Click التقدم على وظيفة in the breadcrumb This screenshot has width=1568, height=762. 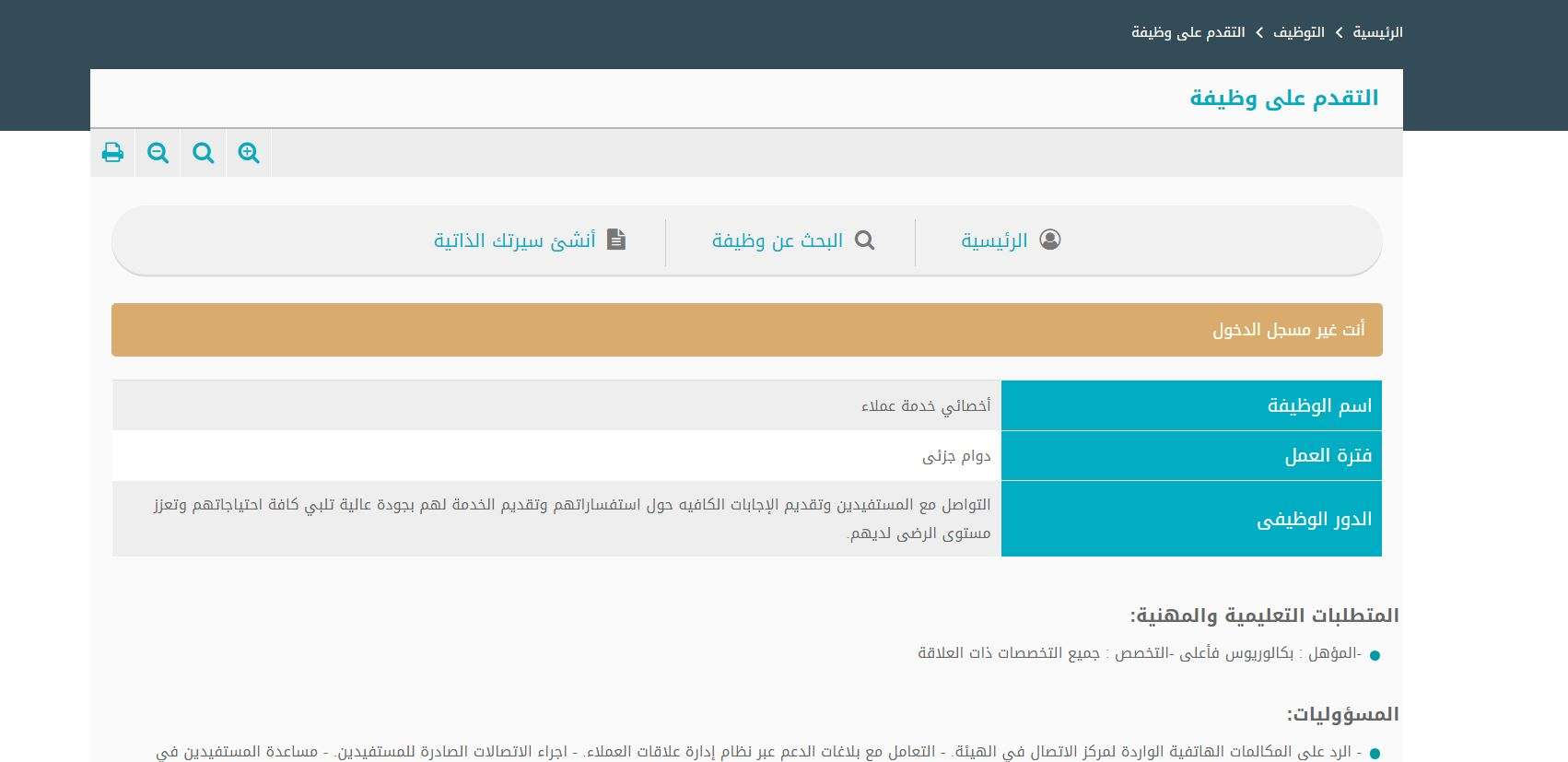[1188, 32]
